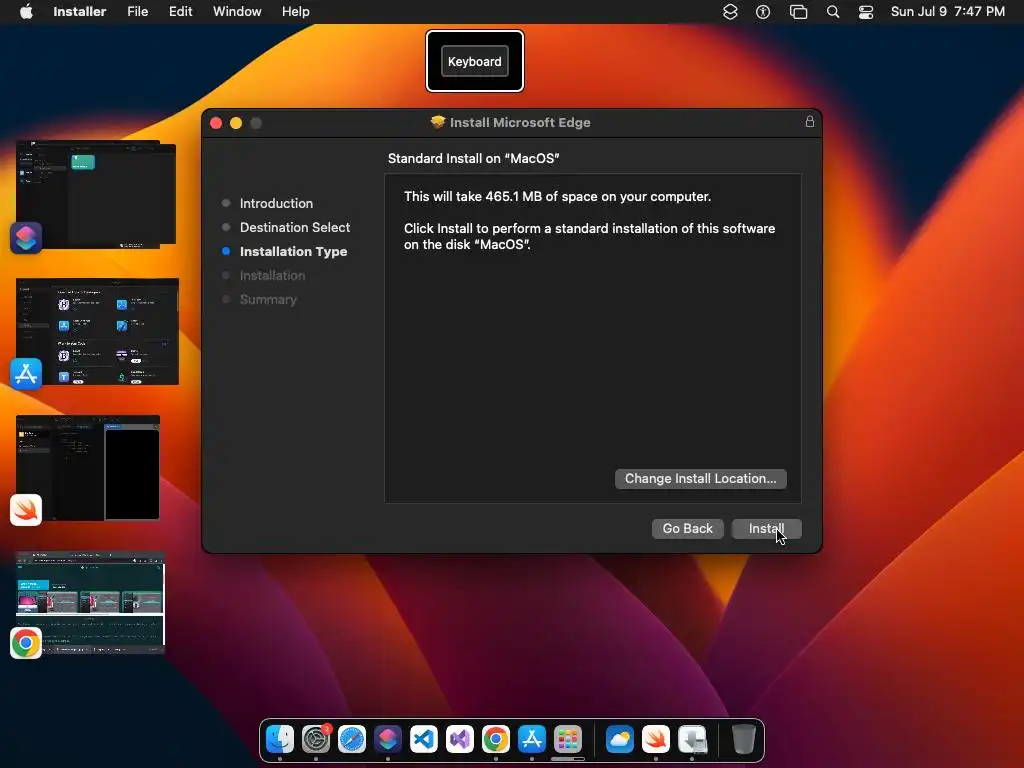1024x768 pixels.
Task: Switch to App Store window thumbnail
Action: click(98, 331)
